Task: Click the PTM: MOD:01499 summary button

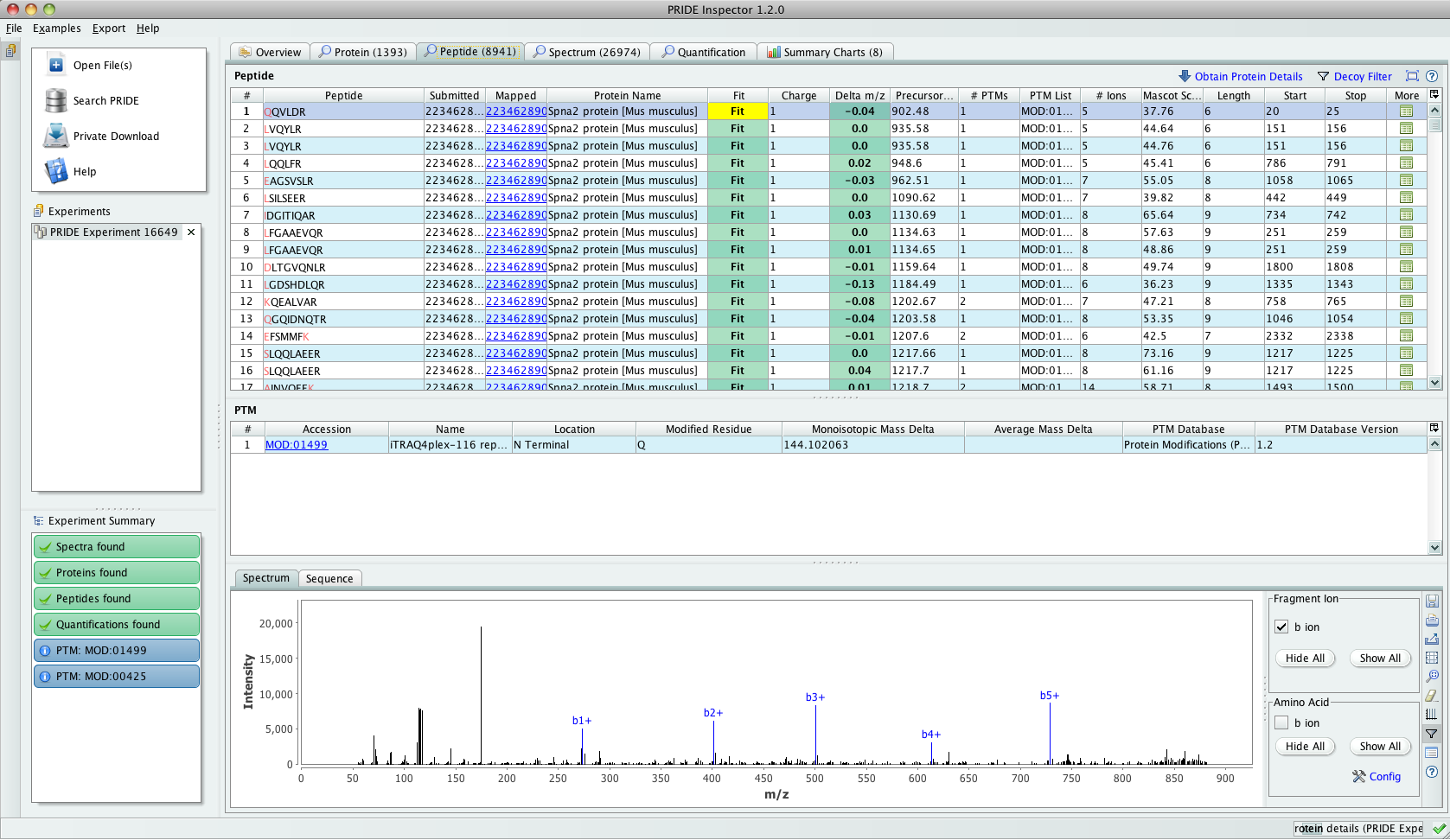Action: [117, 651]
